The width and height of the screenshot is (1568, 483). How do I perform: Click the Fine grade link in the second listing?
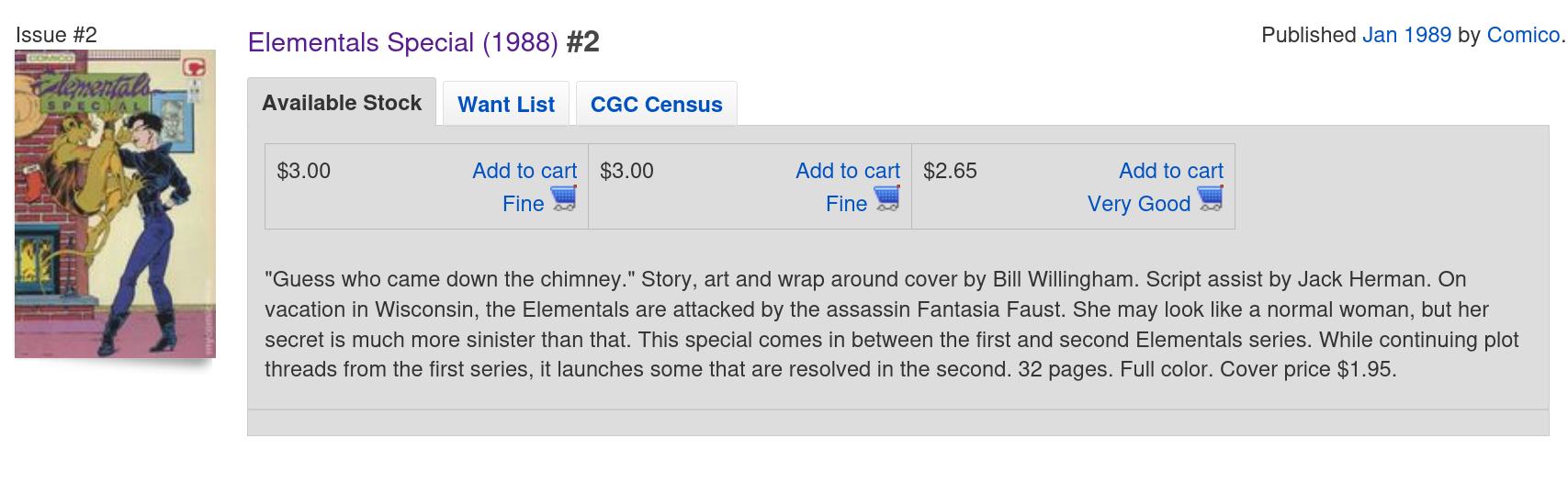846,204
